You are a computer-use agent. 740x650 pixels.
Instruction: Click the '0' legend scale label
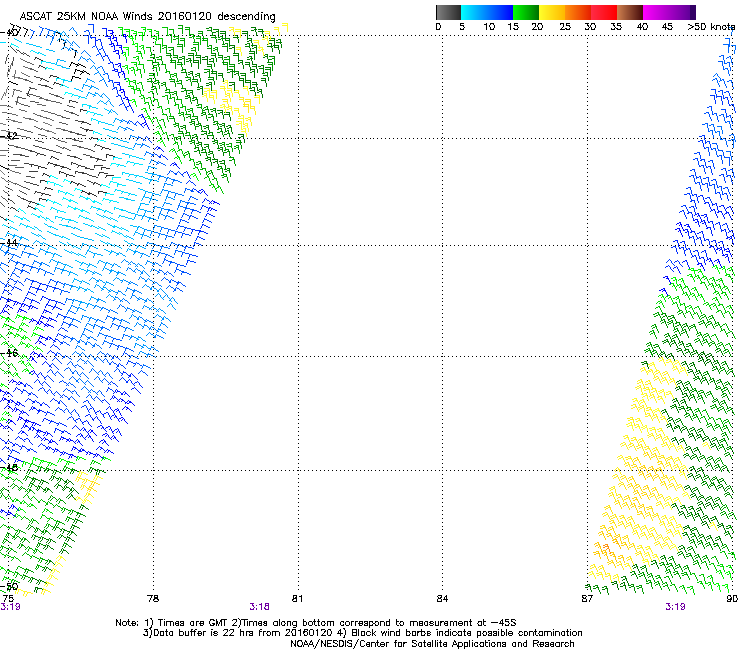point(438,27)
